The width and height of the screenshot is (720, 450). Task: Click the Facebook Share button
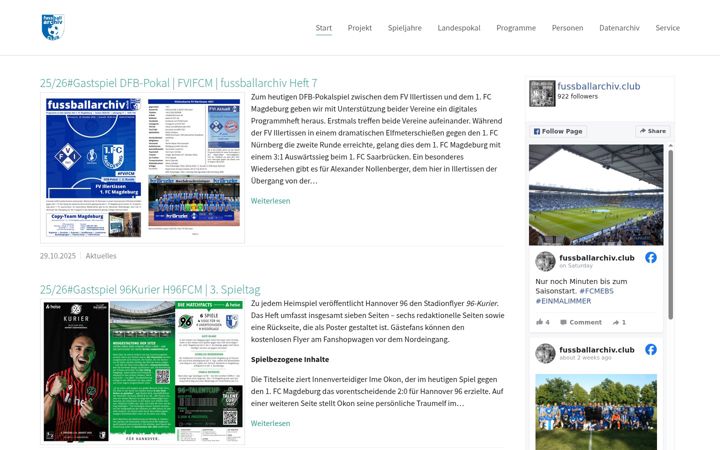tap(652, 131)
